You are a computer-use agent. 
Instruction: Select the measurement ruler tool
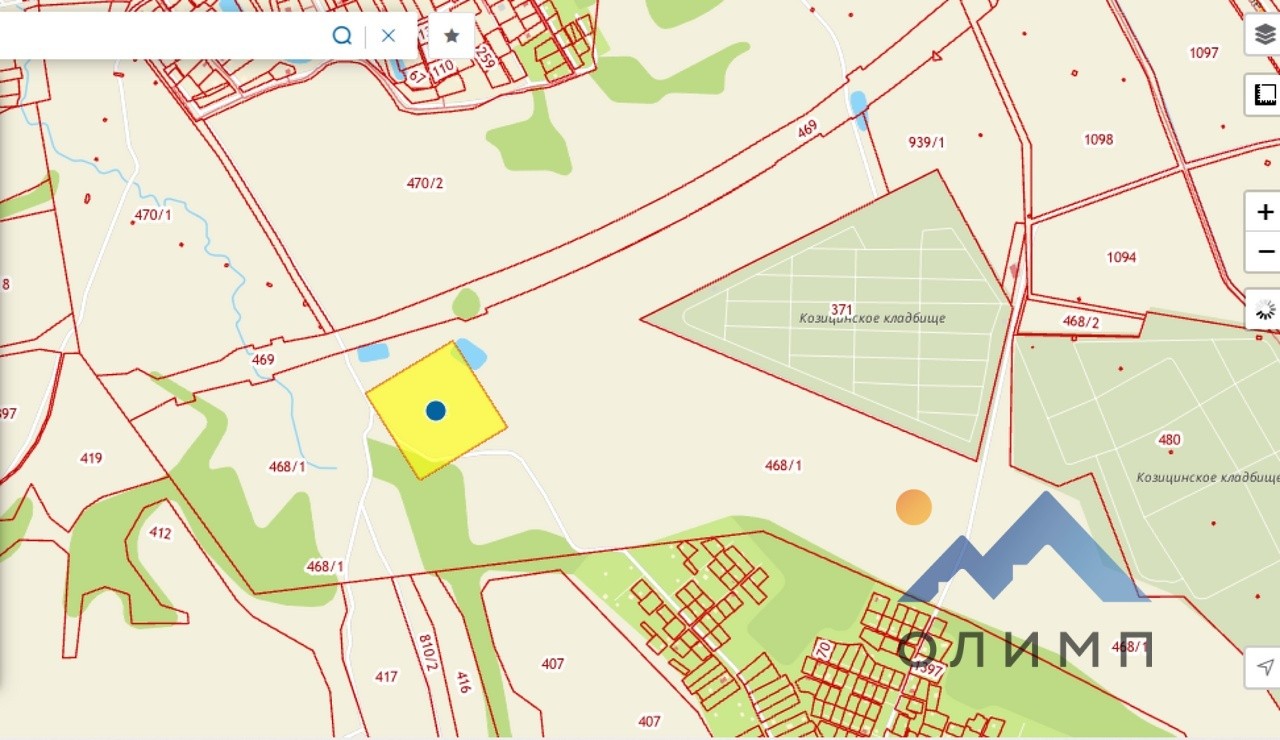pos(1265,95)
